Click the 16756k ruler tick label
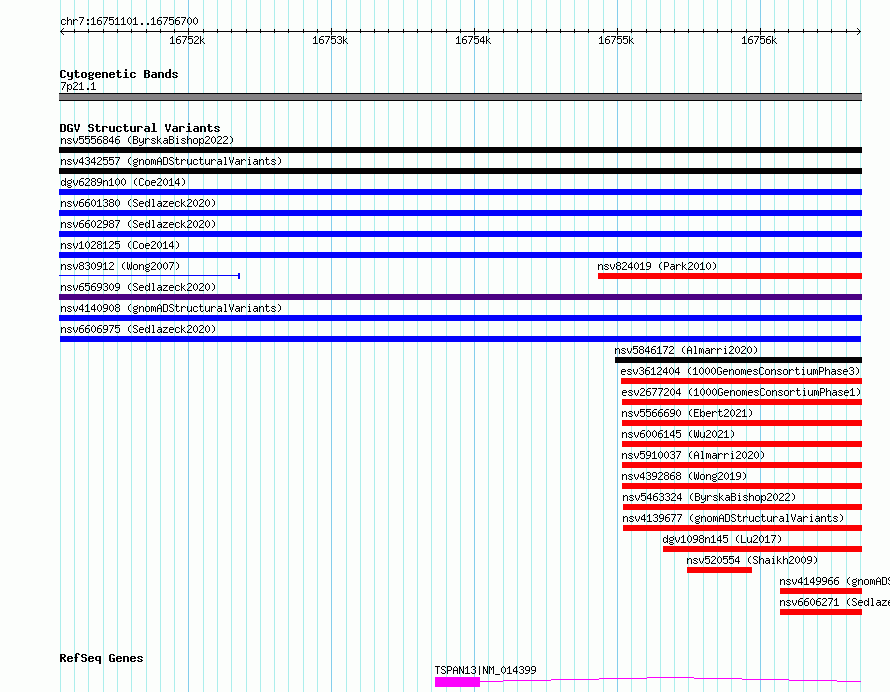 [x=759, y=40]
